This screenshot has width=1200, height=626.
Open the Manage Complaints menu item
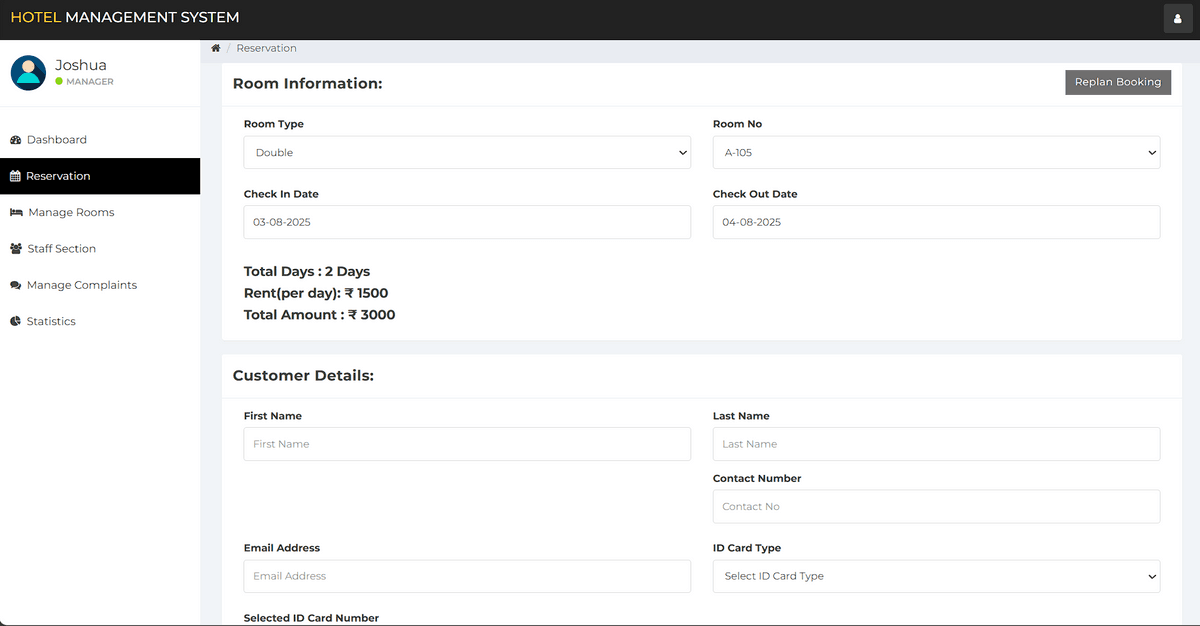[81, 285]
